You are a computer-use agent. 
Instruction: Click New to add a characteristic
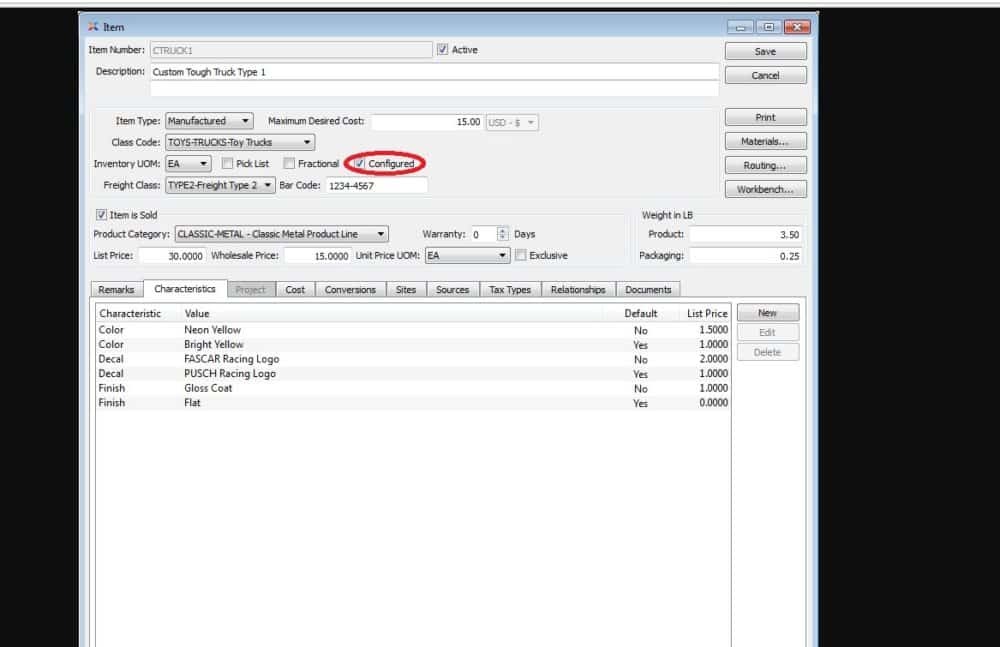tap(767, 313)
